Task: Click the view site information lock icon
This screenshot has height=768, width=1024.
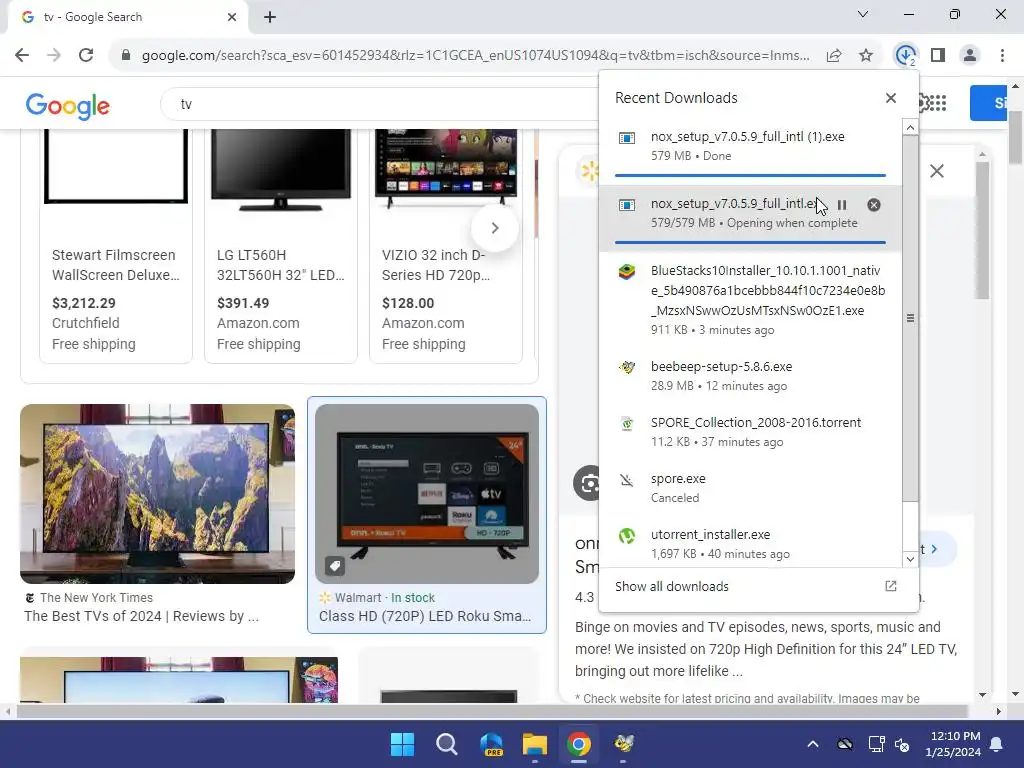Action: pyautogui.click(x=126, y=56)
